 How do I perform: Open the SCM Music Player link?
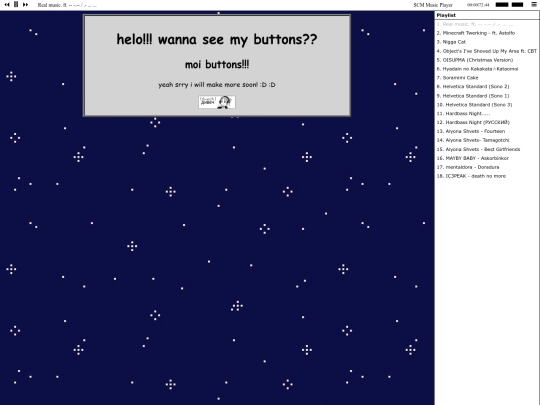click(x=433, y=5)
